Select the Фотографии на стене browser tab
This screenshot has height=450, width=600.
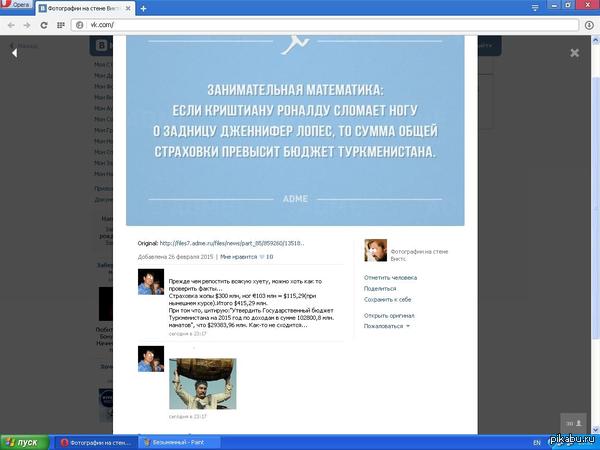pos(86,8)
